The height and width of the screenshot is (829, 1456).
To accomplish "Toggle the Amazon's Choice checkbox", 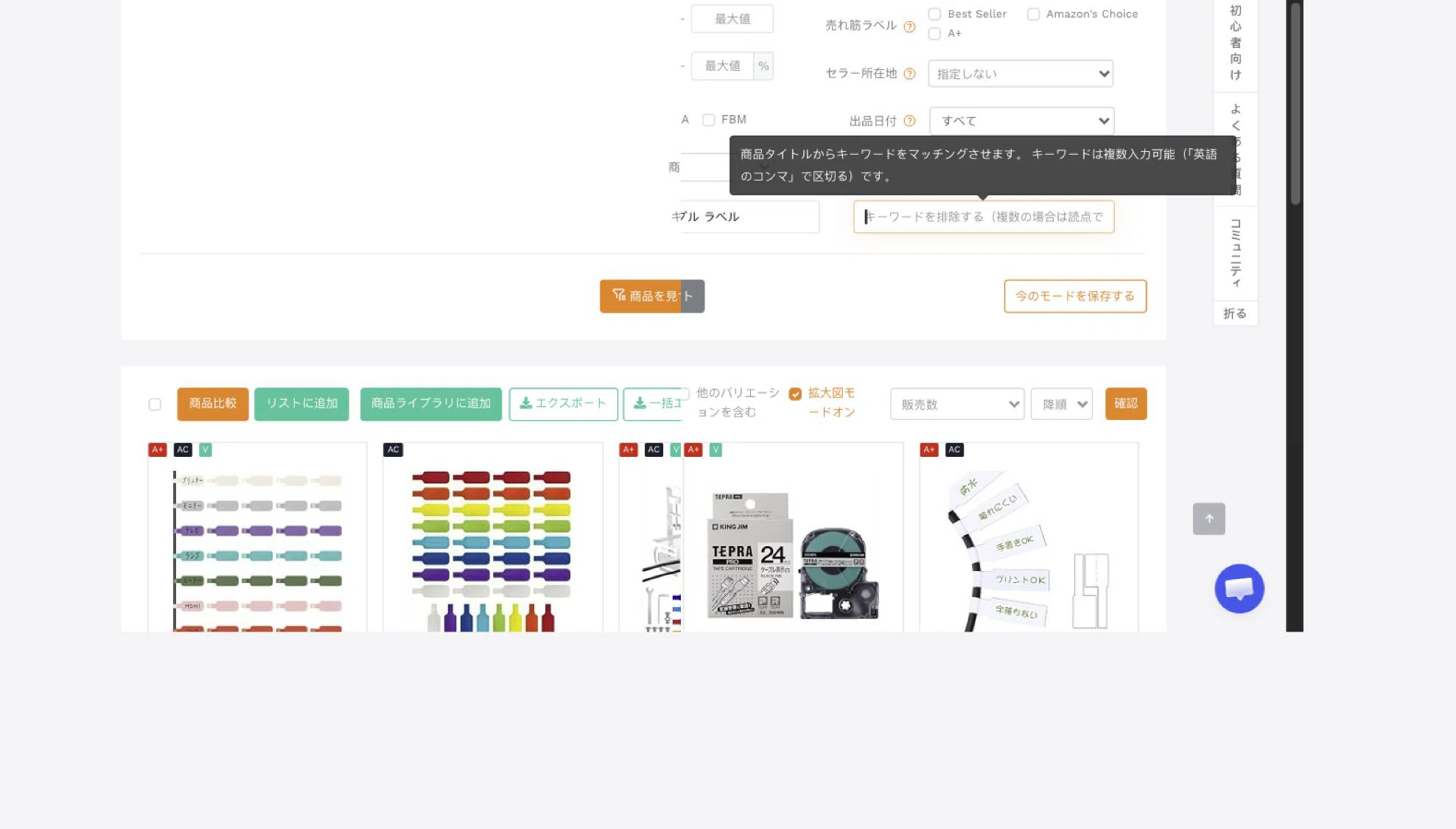I will [1033, 14].
